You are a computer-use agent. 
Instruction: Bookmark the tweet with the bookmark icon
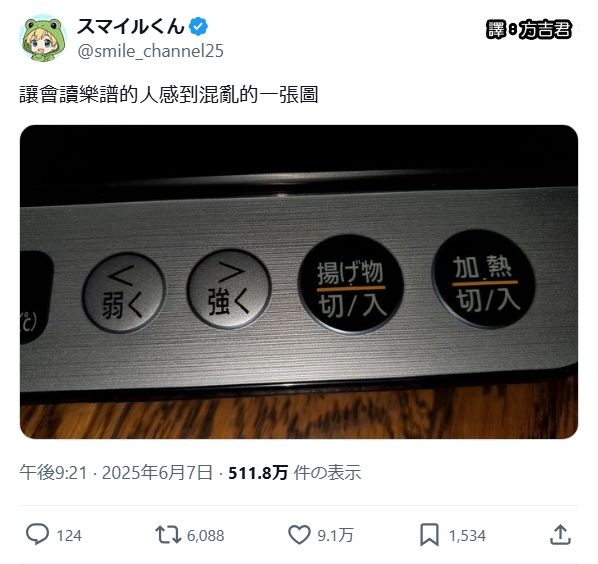pyautogui.click(x=429, y=535)
